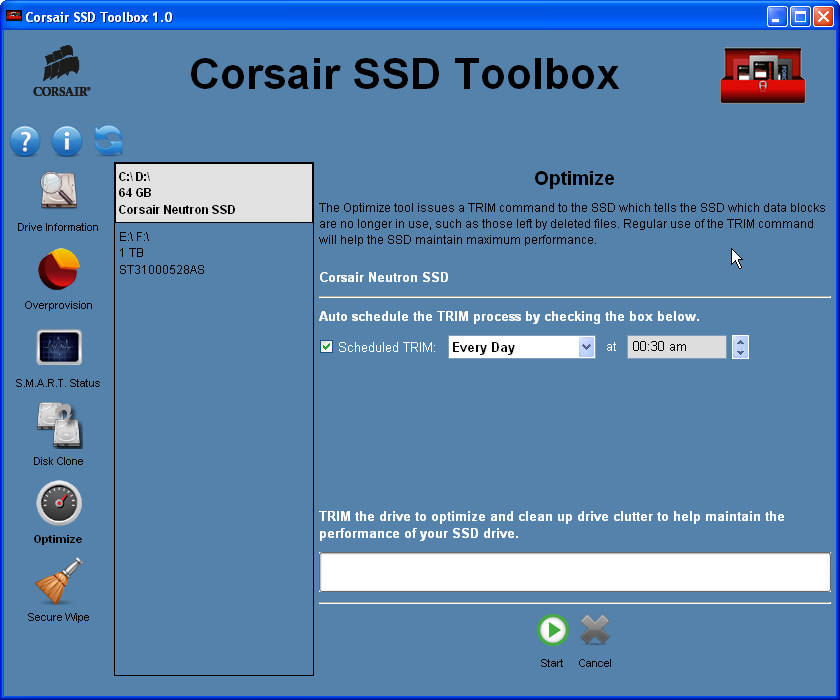Uncheck the Scheduled TRIM checkbox
This screenshot has width=840, height=700.
coord(326,347)
